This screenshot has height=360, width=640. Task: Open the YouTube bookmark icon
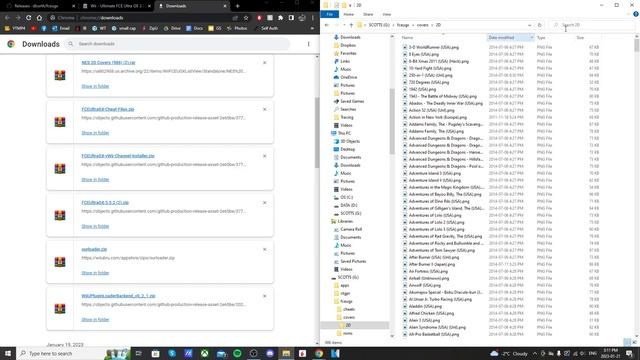pyautogui.click(x=33, y=28)
